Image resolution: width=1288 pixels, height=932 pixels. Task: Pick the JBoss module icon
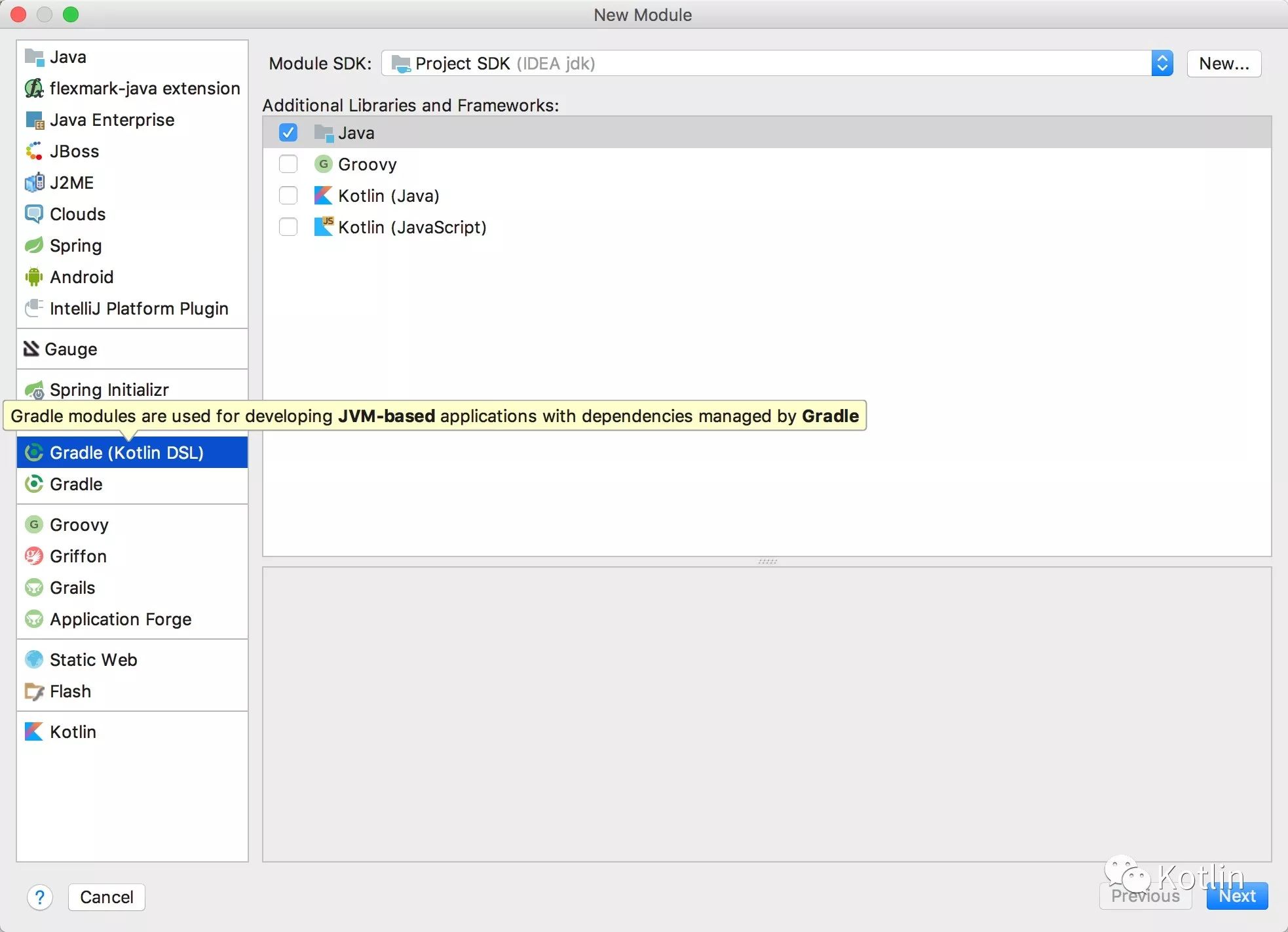tap(34, 151)
